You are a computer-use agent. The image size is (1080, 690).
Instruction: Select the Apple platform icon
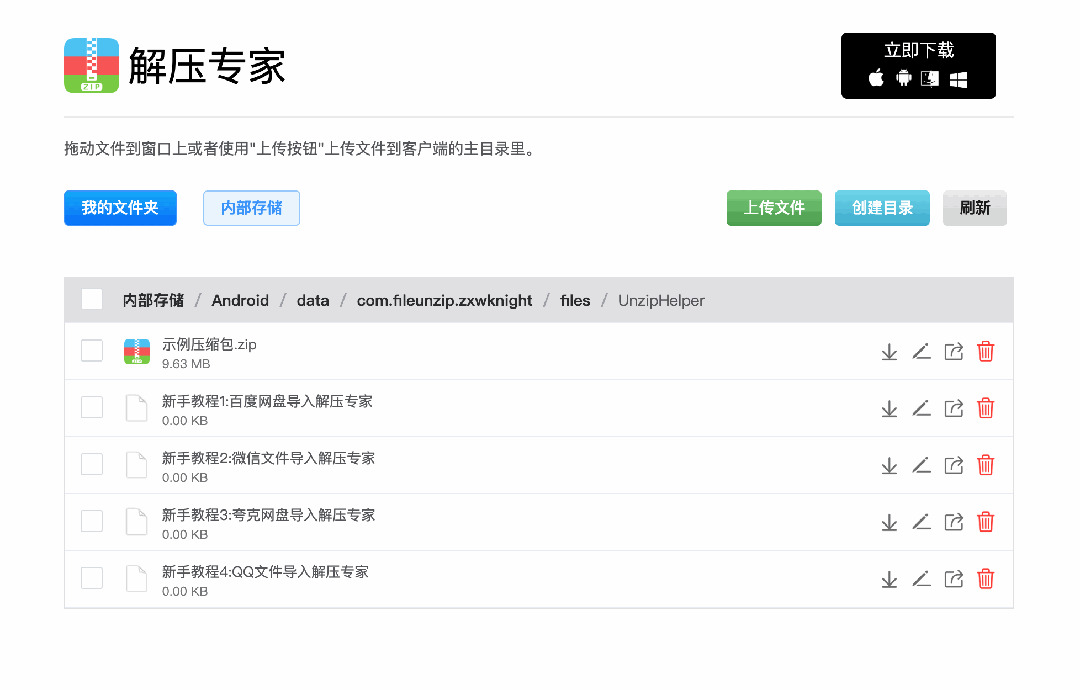[875, 78]
